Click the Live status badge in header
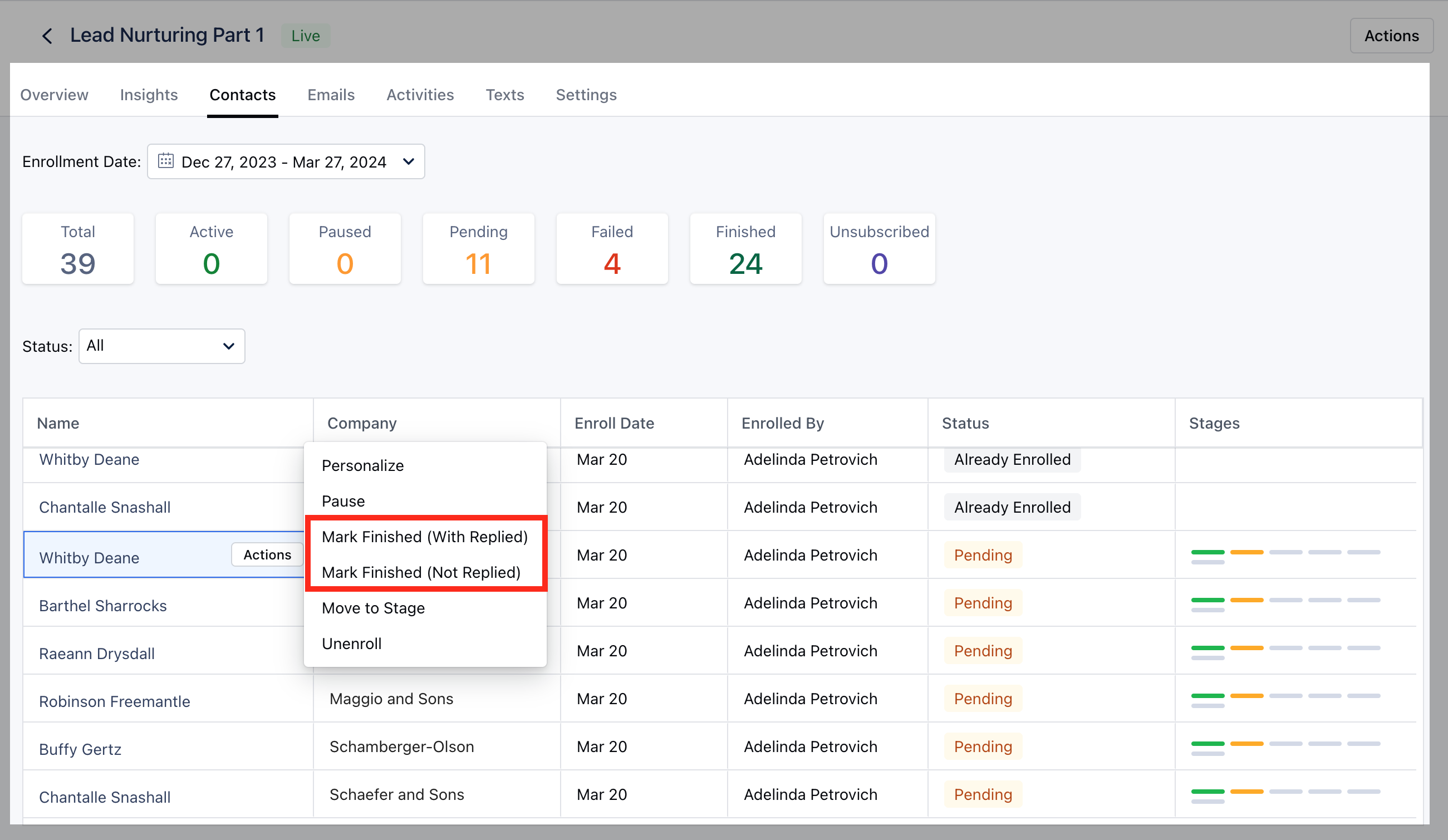 (x=305, y=36)
